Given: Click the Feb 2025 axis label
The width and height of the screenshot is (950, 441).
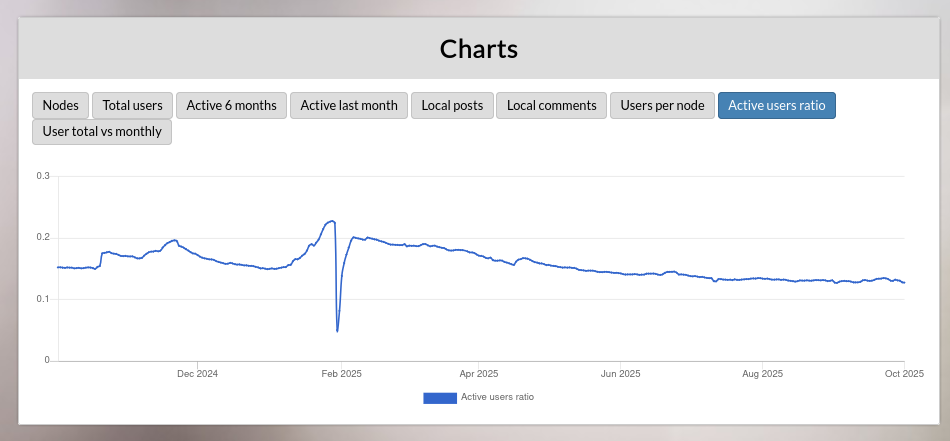Looking at the screenshot, I should pos(341,374).
